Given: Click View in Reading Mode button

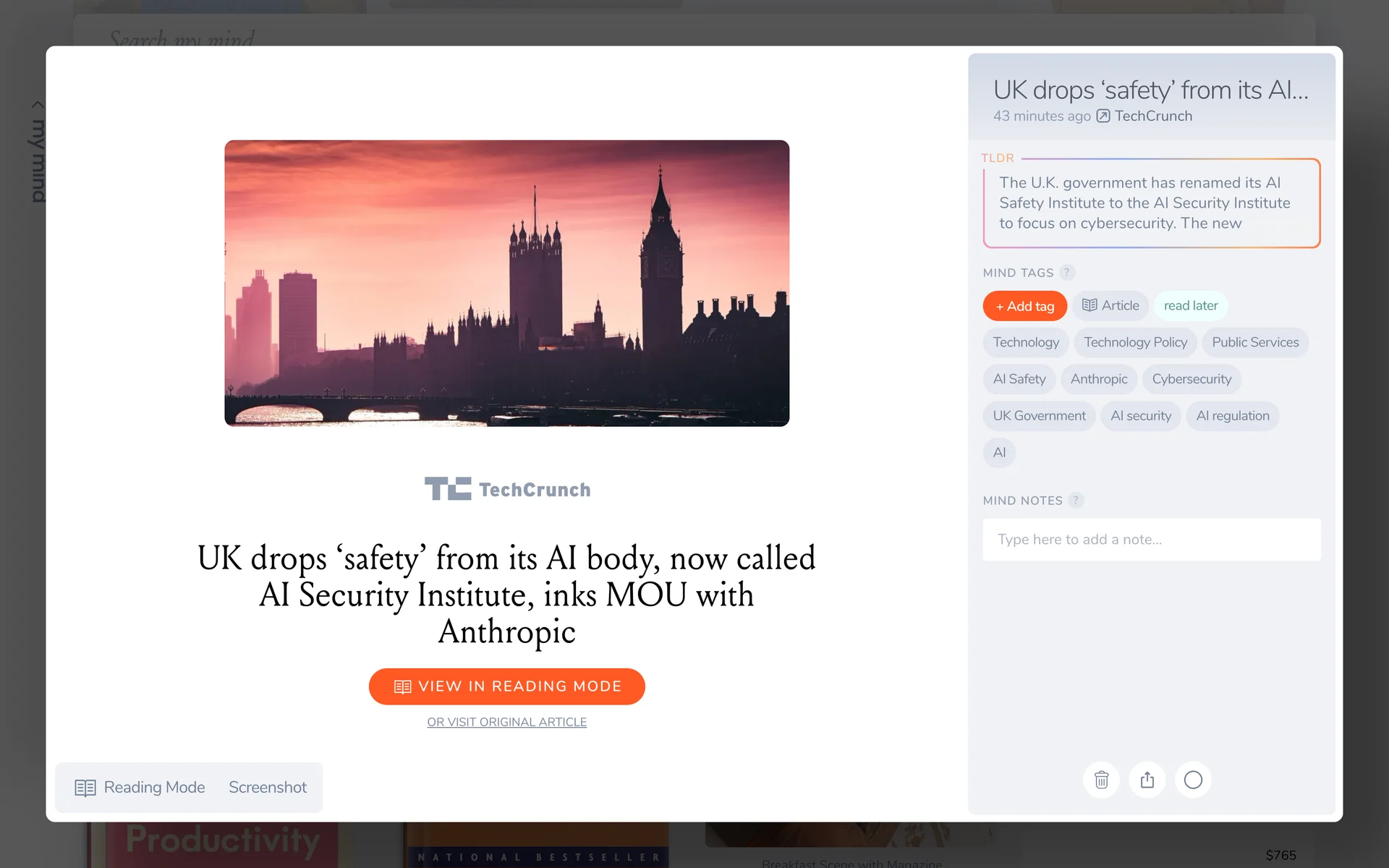Looking at the screenshot, I should [x=506, y=686].
